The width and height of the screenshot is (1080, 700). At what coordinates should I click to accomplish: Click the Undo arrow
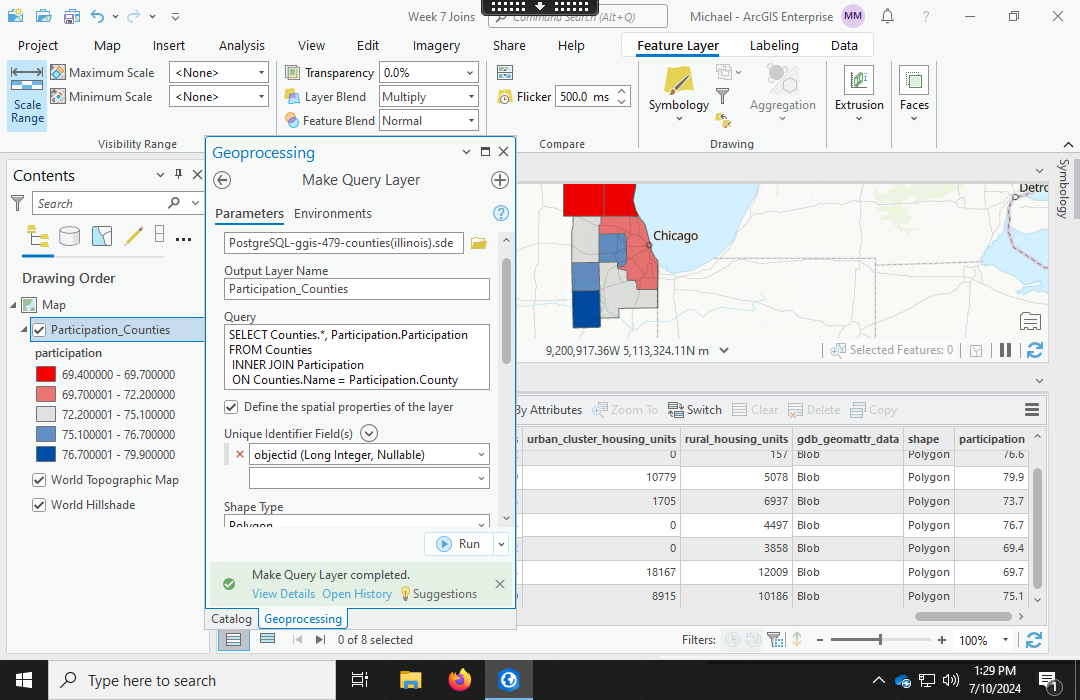tap(98, 17)
